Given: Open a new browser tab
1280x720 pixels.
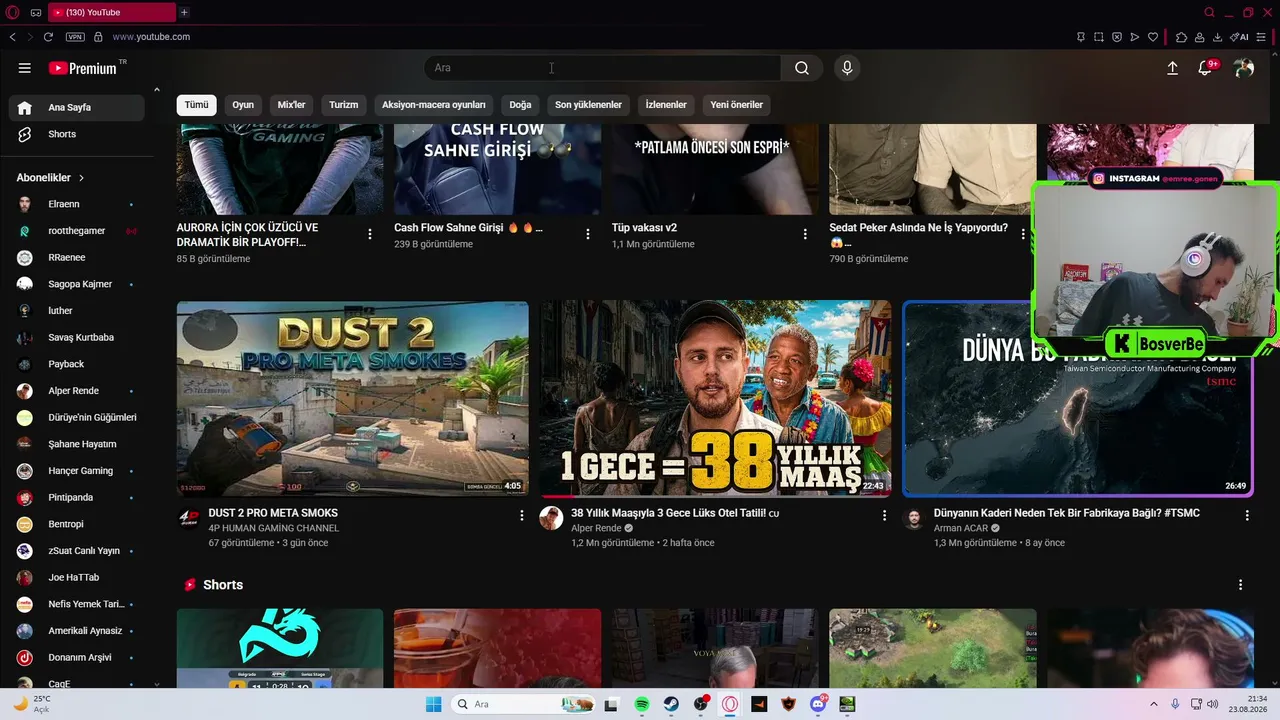Looking at the screenshot, I should [184, 12].
